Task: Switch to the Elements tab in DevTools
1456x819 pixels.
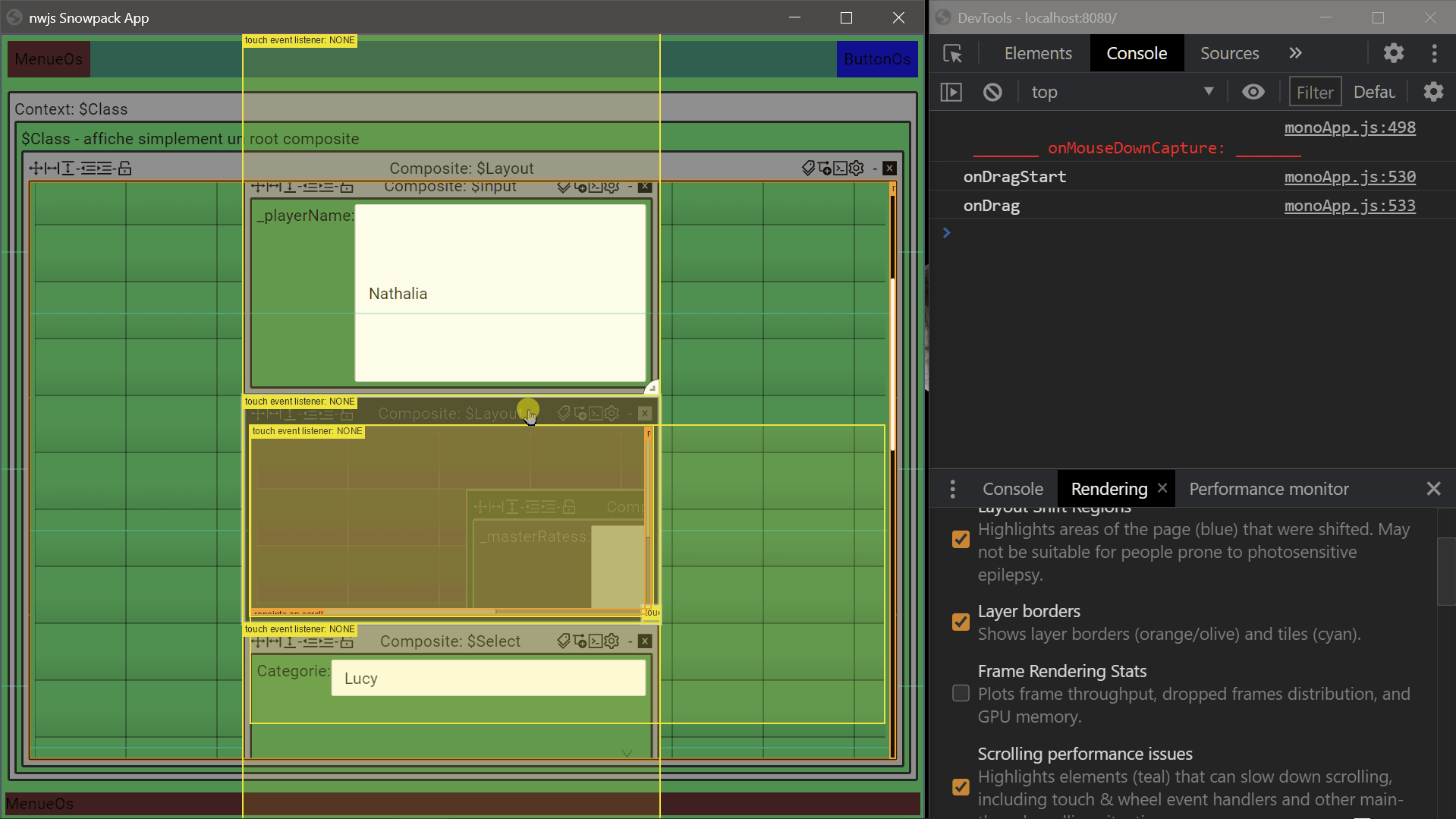Action: click(1038, 53)
